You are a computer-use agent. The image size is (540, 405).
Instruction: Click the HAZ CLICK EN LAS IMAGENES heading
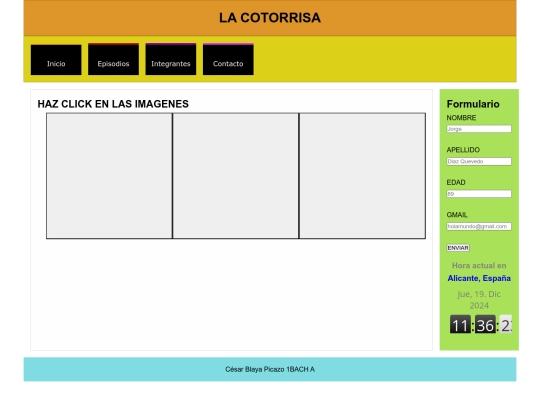click(113, 104)
